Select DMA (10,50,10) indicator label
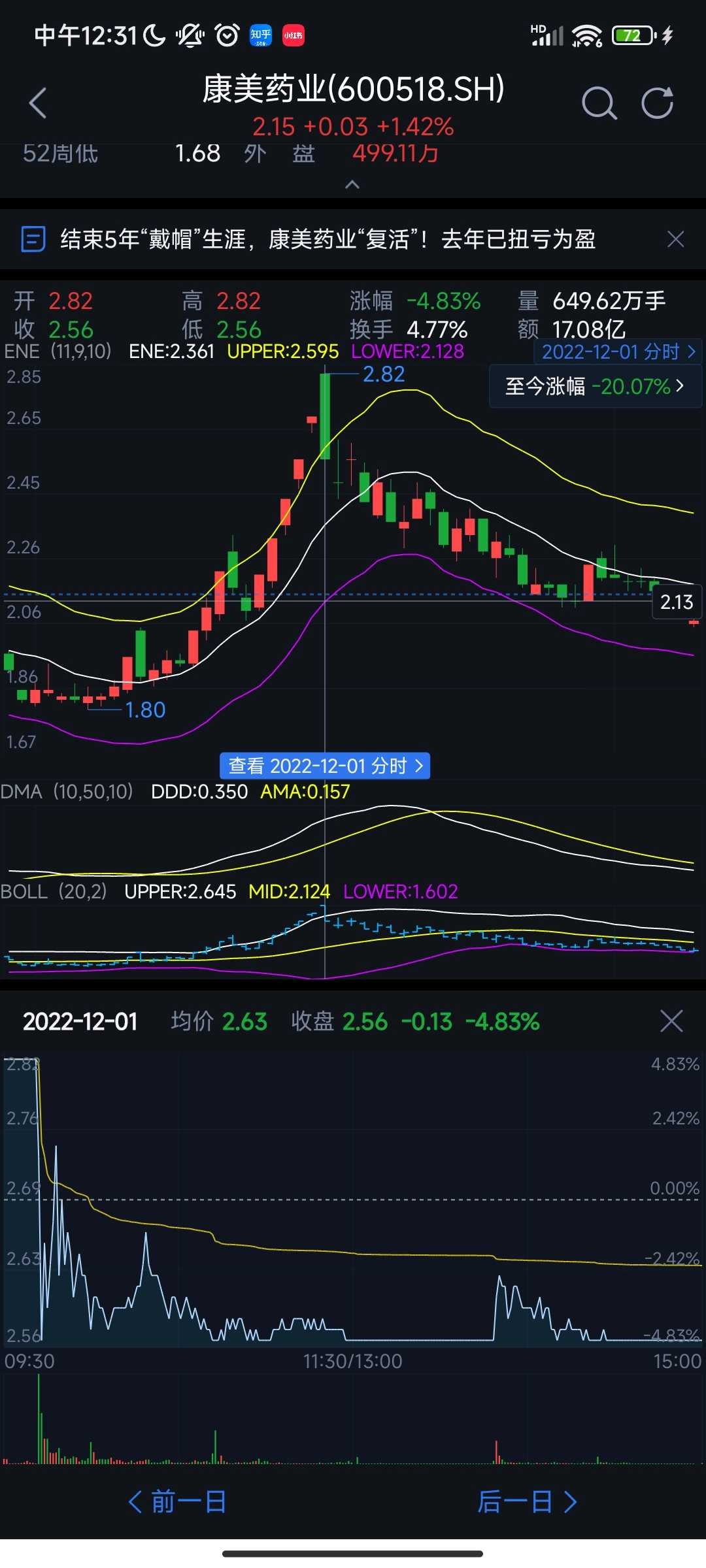 pyautogui.click(x=67, y=791)
